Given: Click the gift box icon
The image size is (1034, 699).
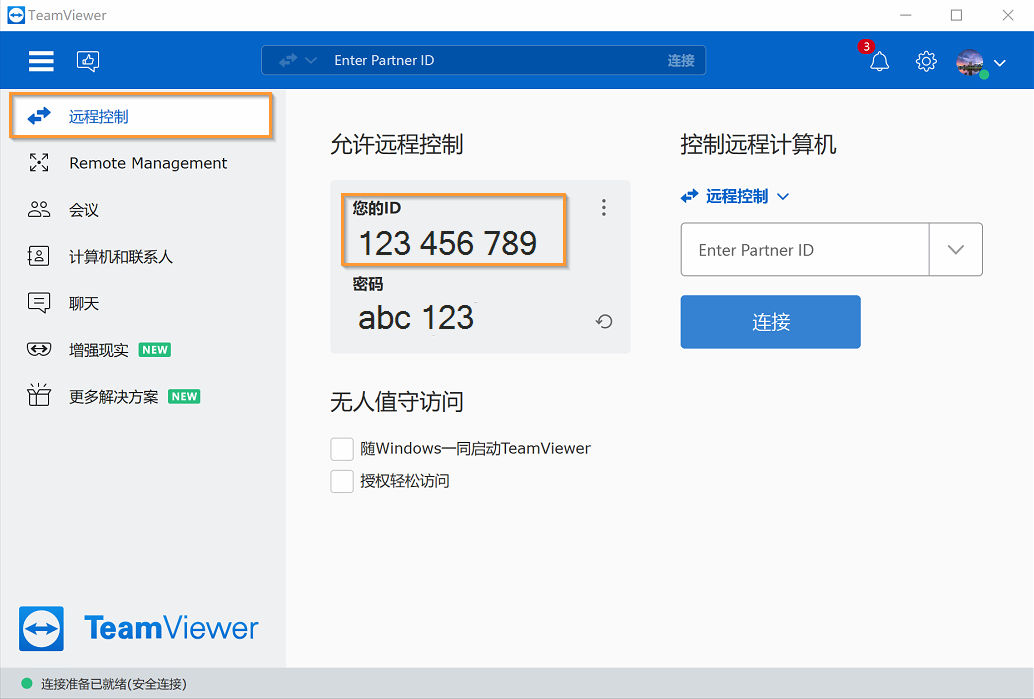Looking at the screenshot, I should (39, 394).
